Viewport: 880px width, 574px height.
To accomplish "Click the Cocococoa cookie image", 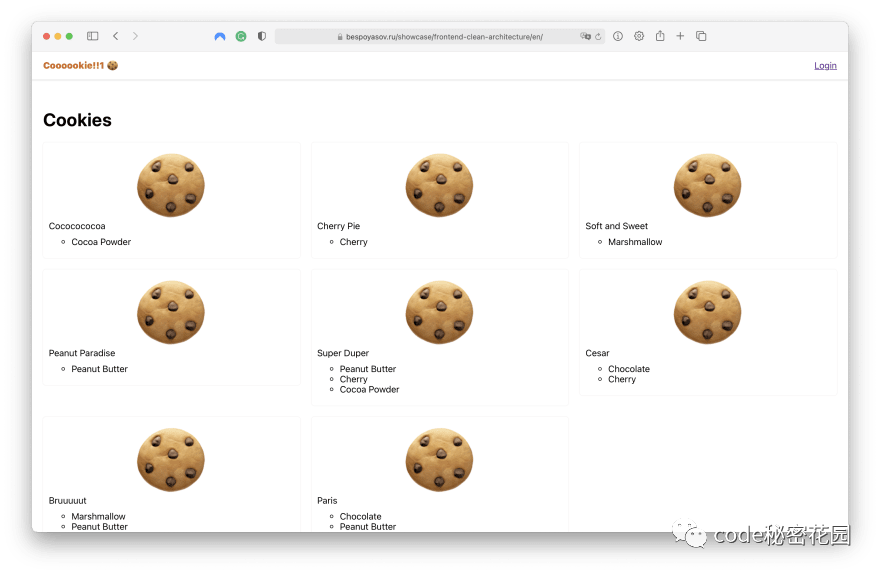I will point(171,185).
